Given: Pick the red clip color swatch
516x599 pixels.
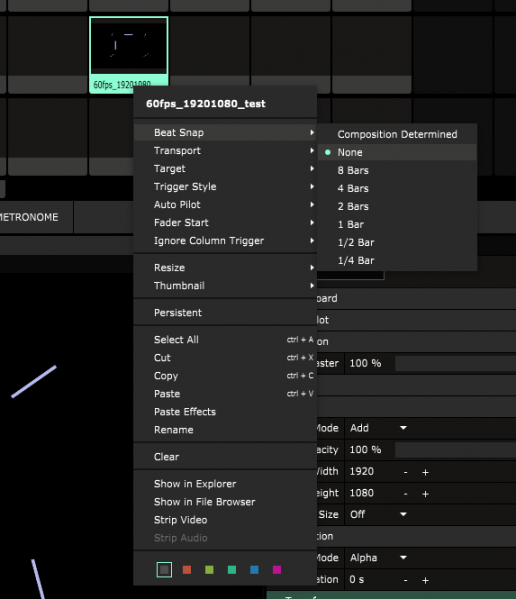Looking at the screenshot, I should tap(187, 570).
